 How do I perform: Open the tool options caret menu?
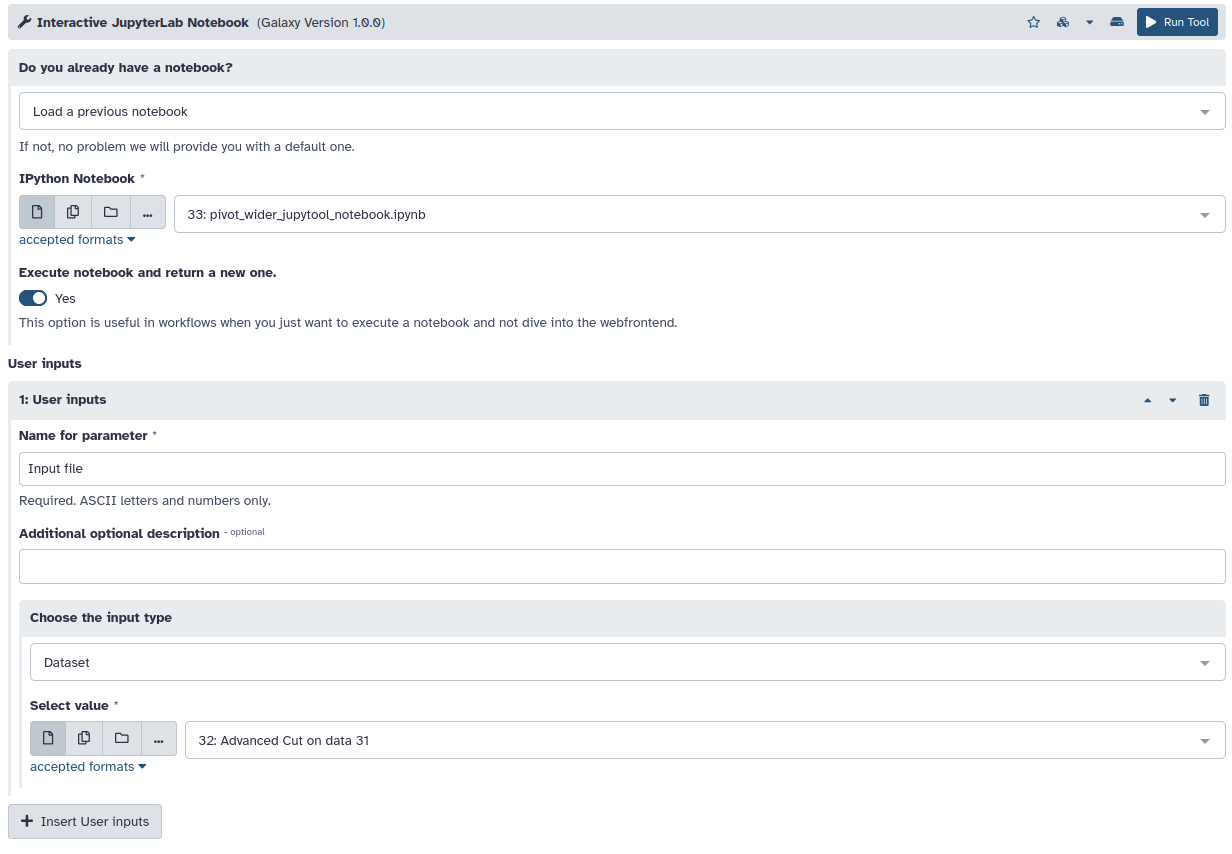tap(1089, 22)
